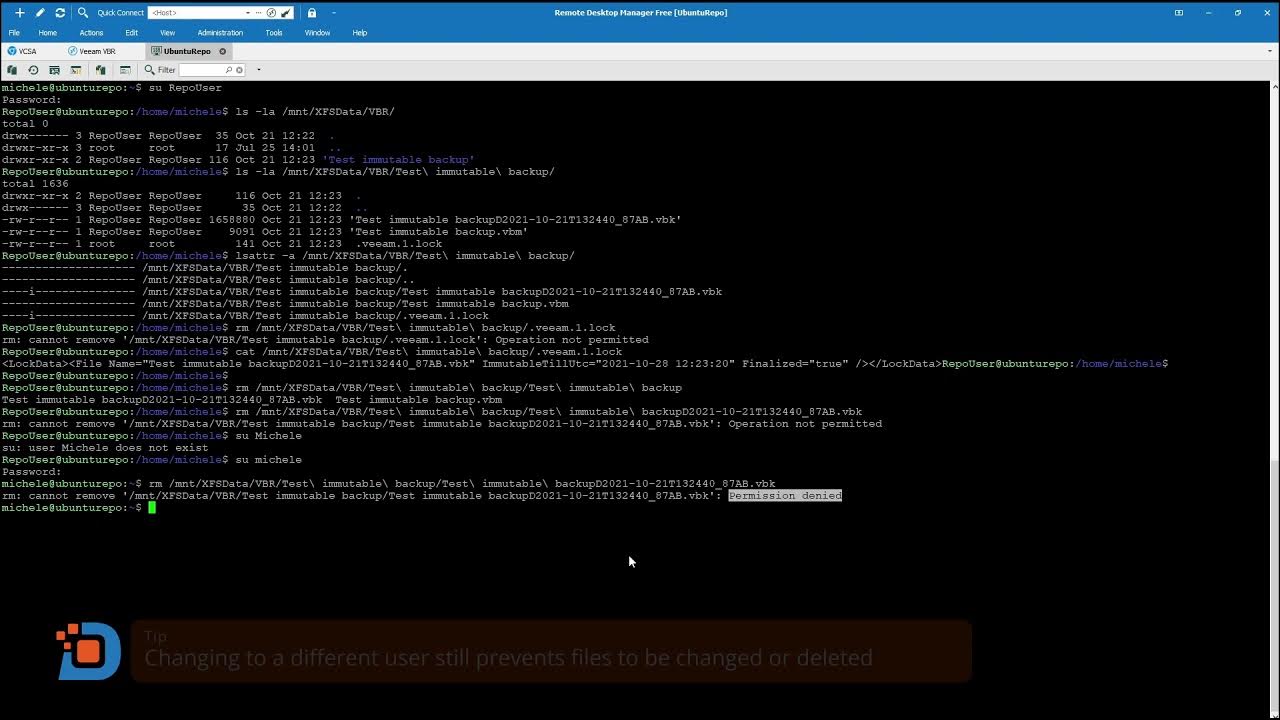Click the reconnect history icon in terminal toolbar
Image resolution: width=1280 pixels, height=720 pixels.
33,70
